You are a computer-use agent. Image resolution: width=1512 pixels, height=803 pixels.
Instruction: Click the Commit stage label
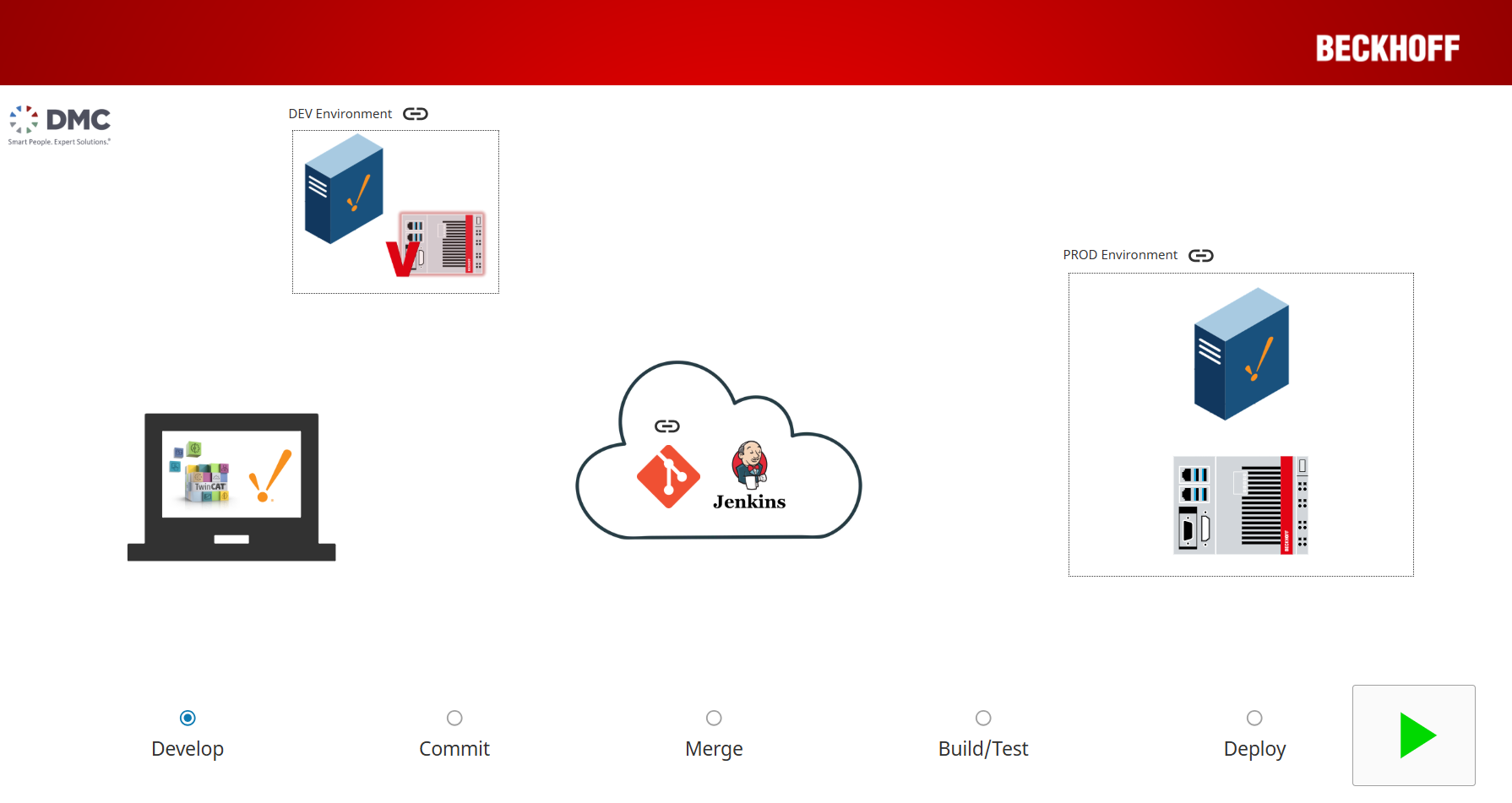(454, 749)
